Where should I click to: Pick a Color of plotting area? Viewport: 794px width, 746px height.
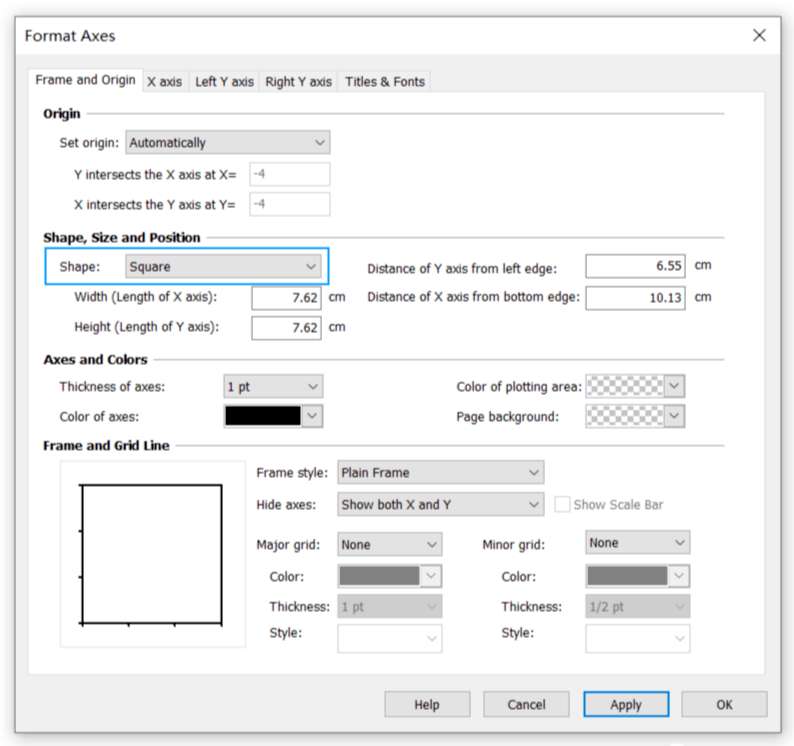click(634, 386)
